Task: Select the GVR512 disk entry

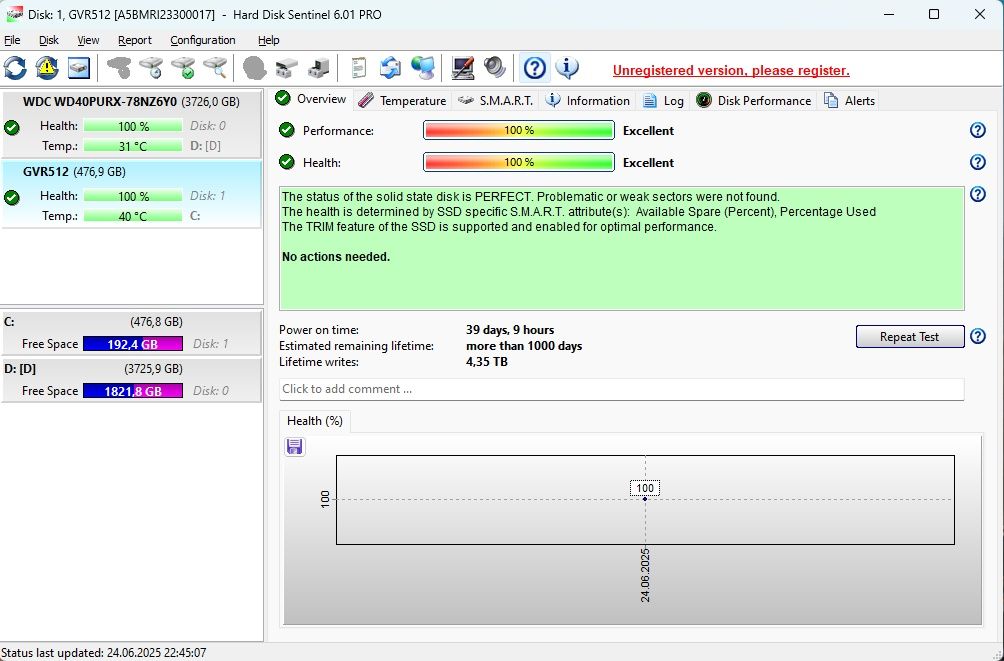Action: coord(131,194)
